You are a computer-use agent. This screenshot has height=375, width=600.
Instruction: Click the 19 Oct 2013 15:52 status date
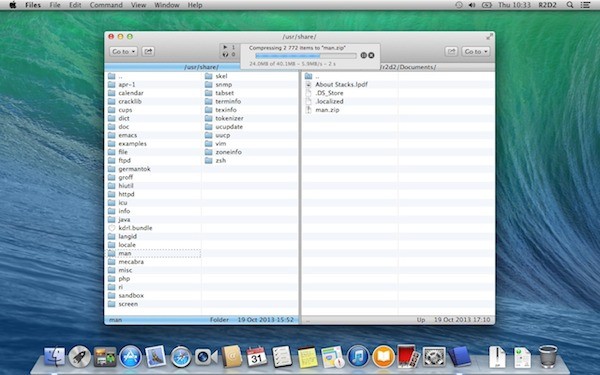[266, 320]
